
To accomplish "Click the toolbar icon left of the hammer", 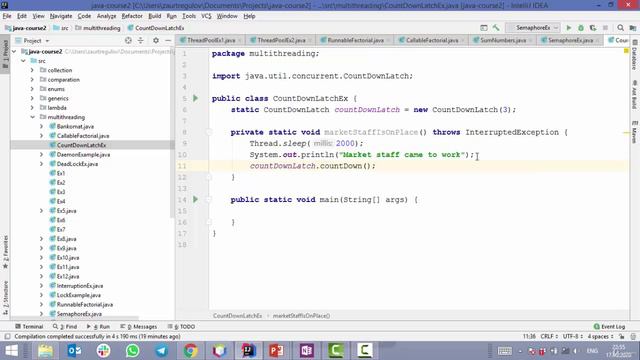I will 484,28.
